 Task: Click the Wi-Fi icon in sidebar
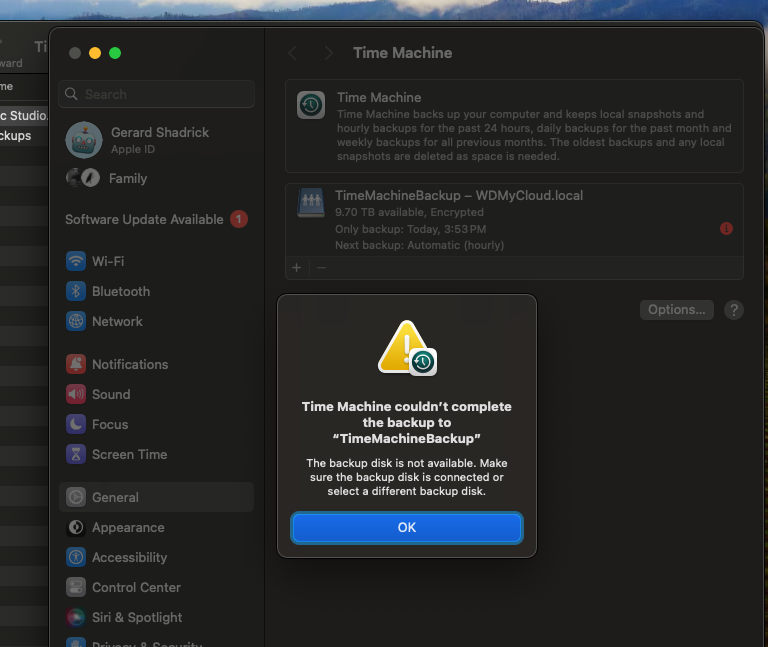point(76,261)
